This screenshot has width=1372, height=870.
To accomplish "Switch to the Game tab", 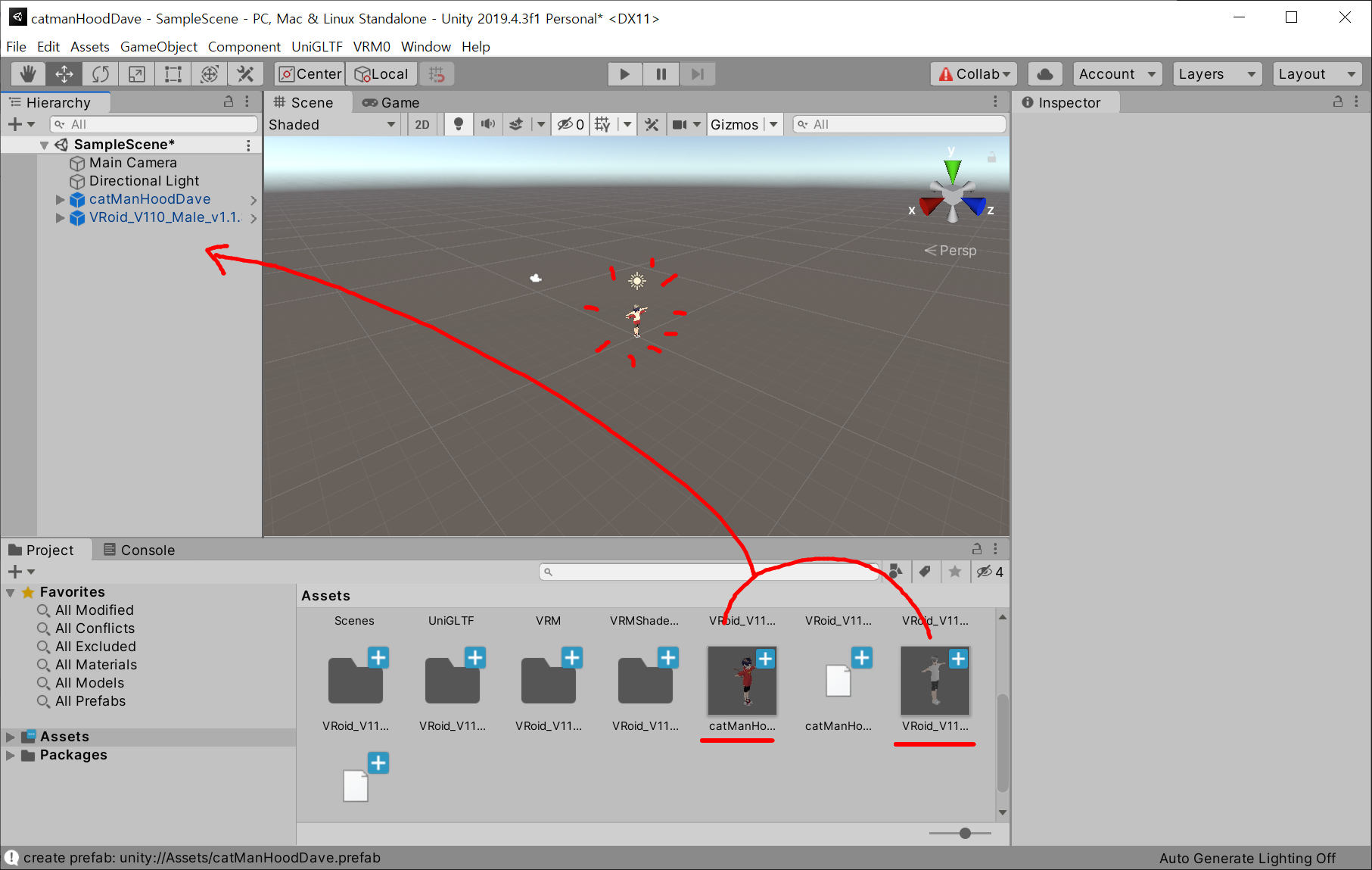I will click(x=390, y=102).
